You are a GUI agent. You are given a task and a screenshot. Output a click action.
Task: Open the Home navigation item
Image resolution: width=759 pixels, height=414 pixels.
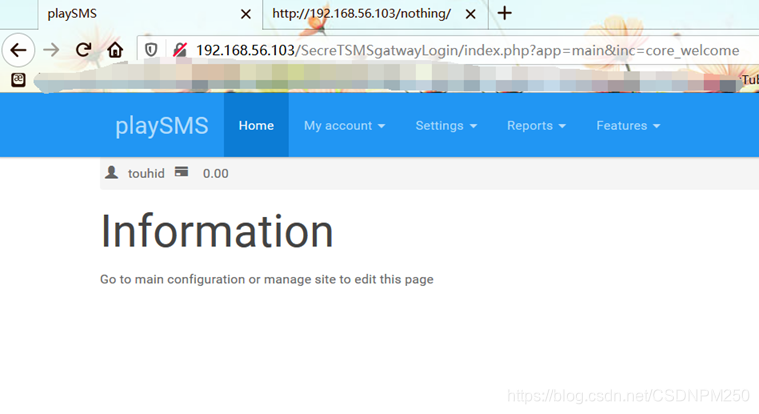[256, 125]
